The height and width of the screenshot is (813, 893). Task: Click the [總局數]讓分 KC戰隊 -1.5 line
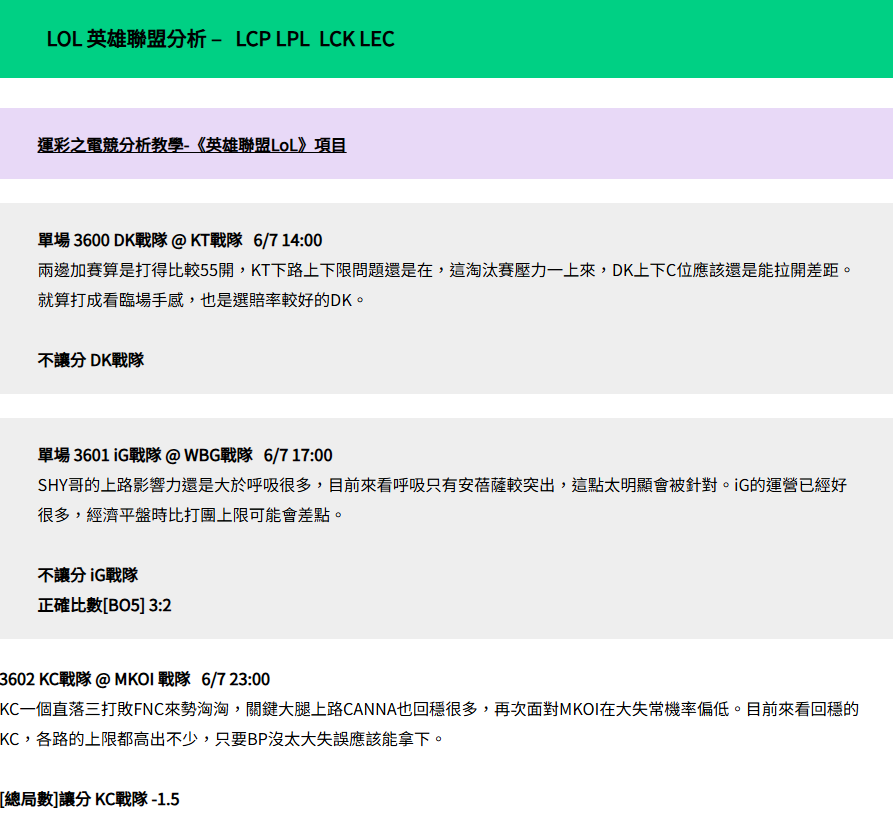pyautogui.click(x=90, y=799)
